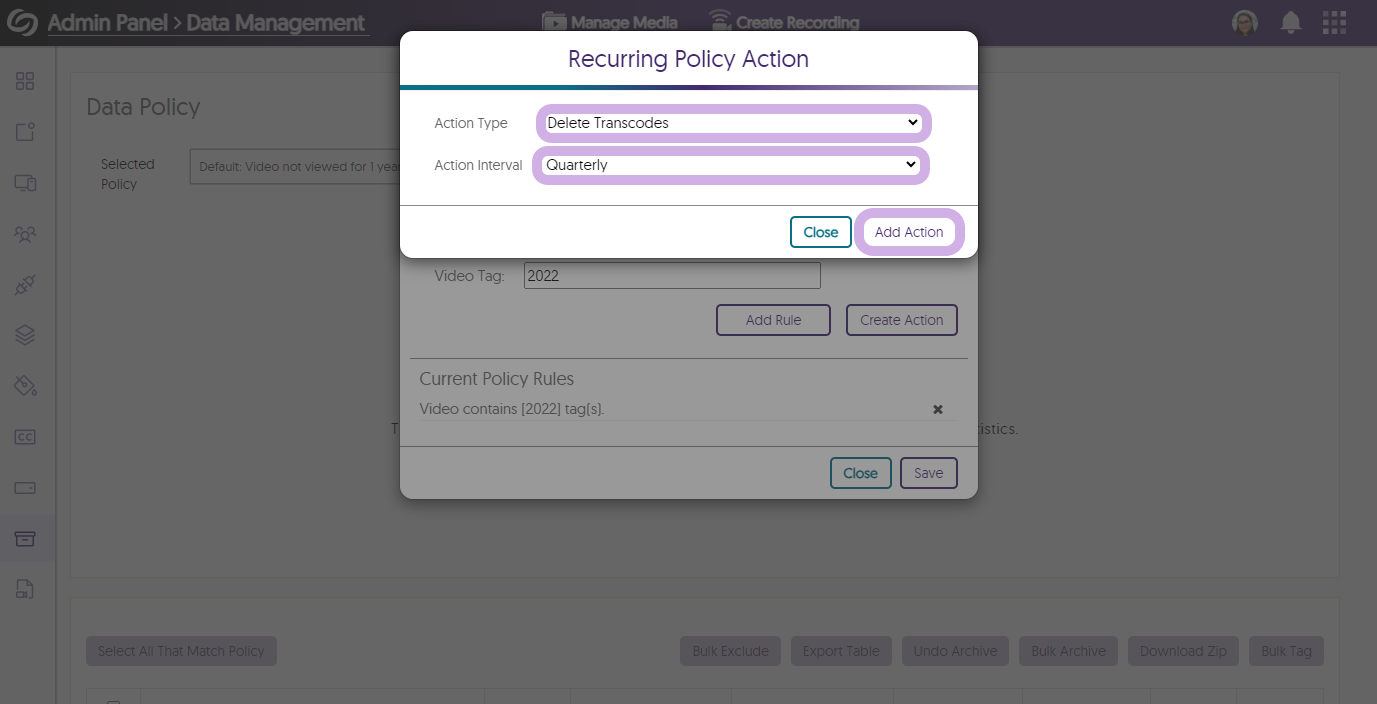The height and width of the screenshot is (704, 1377).
Task: Open the Action Type dropdown
Action: pos(732,123)
